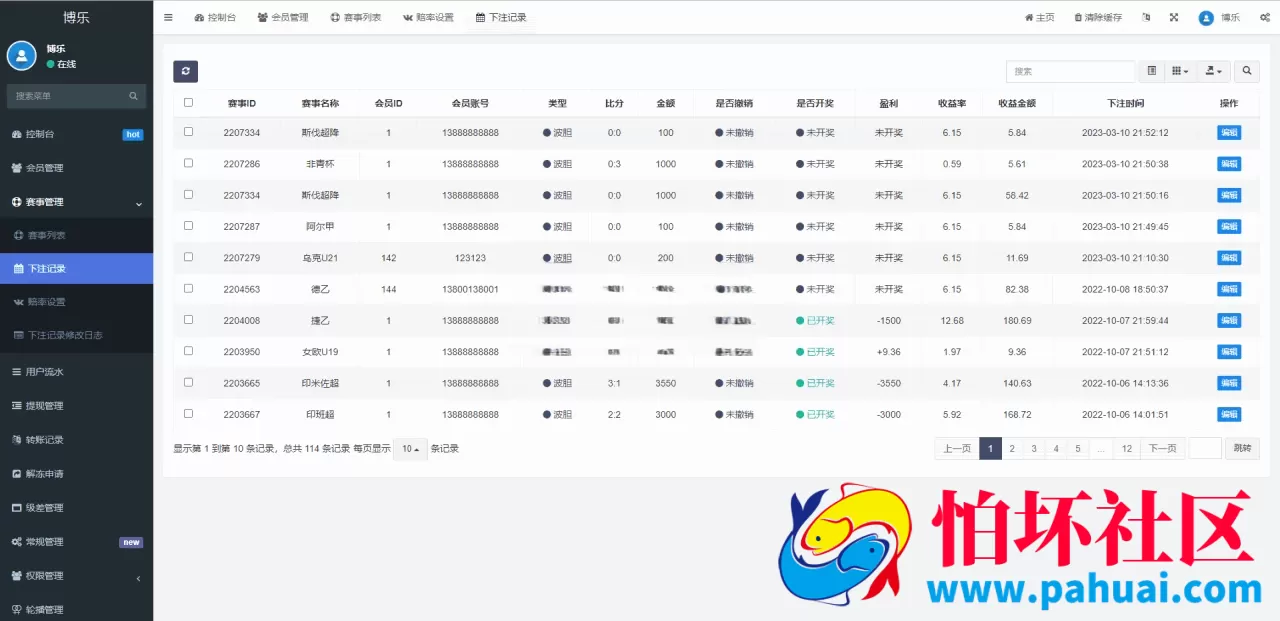Click the page number jump input box

pyautogui.click(x=1205, y=449)
